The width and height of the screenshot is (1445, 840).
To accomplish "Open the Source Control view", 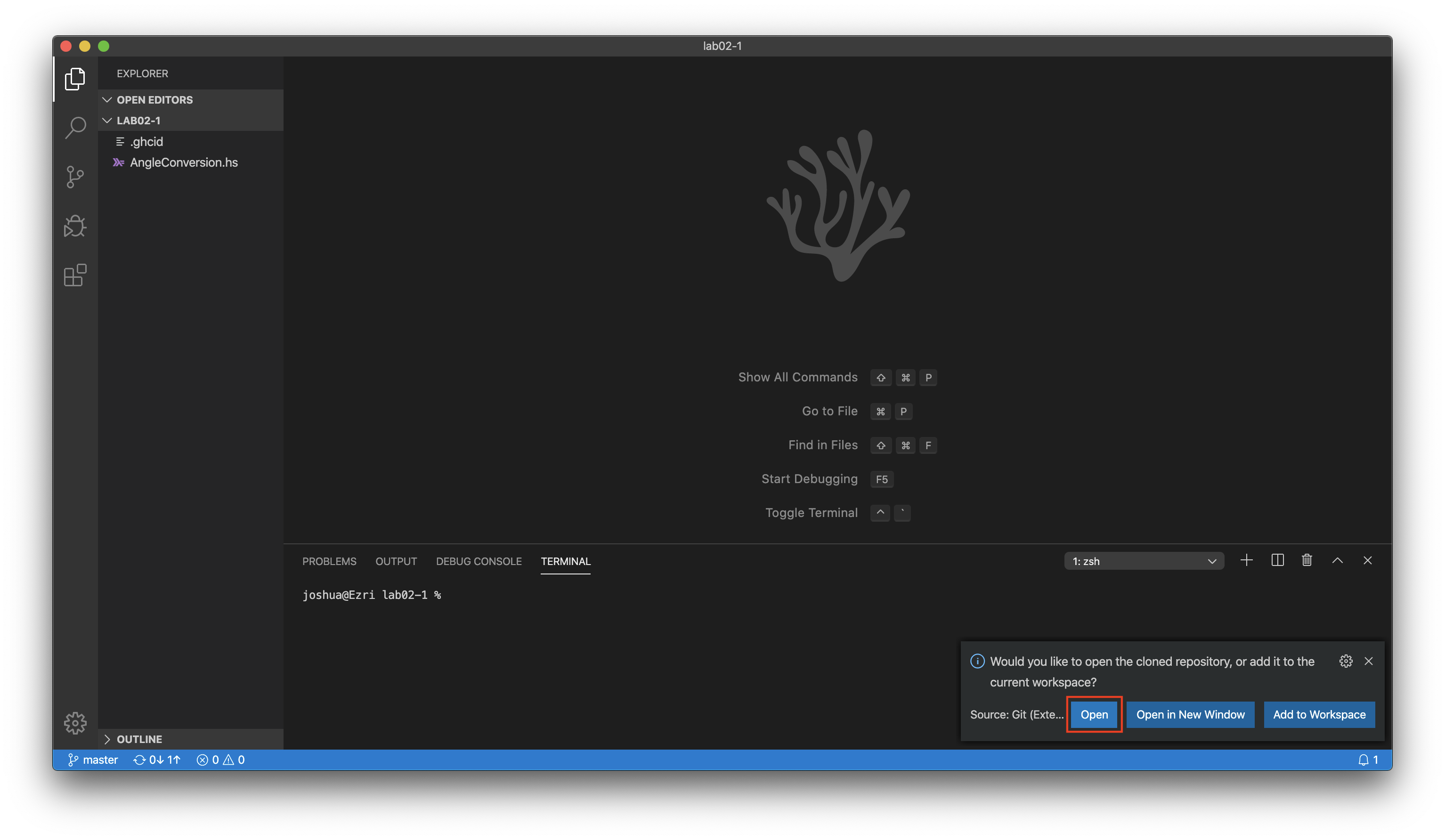I will coord(75,177).
